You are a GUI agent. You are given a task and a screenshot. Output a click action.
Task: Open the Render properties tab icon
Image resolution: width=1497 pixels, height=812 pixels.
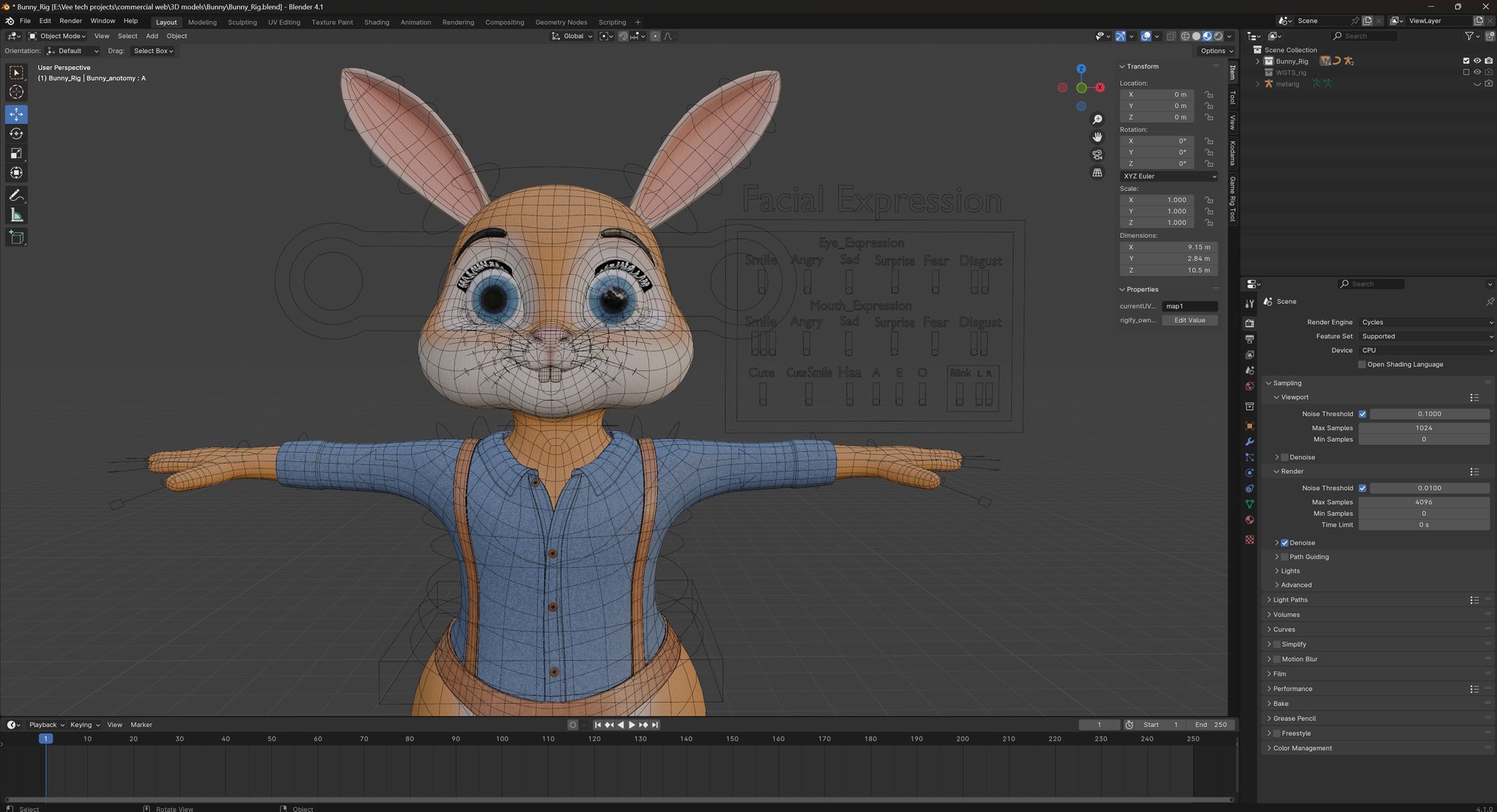1250,323
